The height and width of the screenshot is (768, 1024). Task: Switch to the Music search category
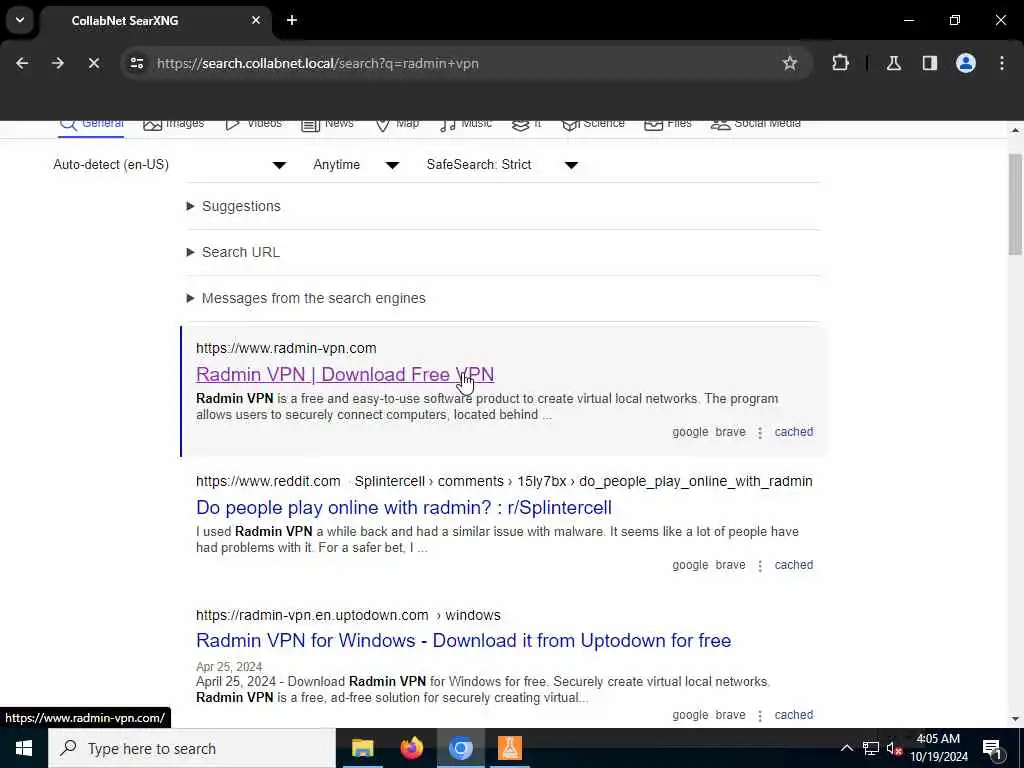(466, 124)
